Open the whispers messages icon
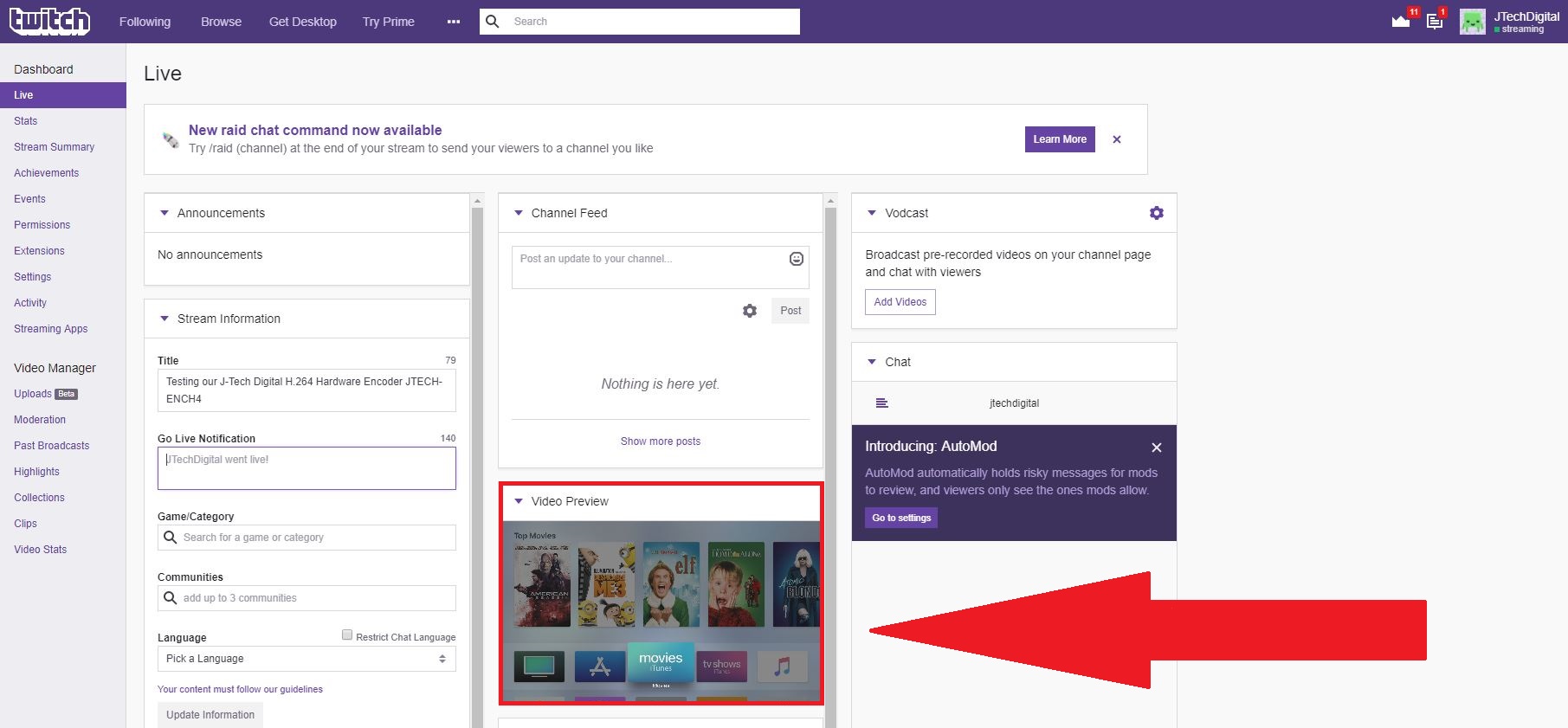The image size is (1568, 728). pyautogui.click(x=1435, y=21)
